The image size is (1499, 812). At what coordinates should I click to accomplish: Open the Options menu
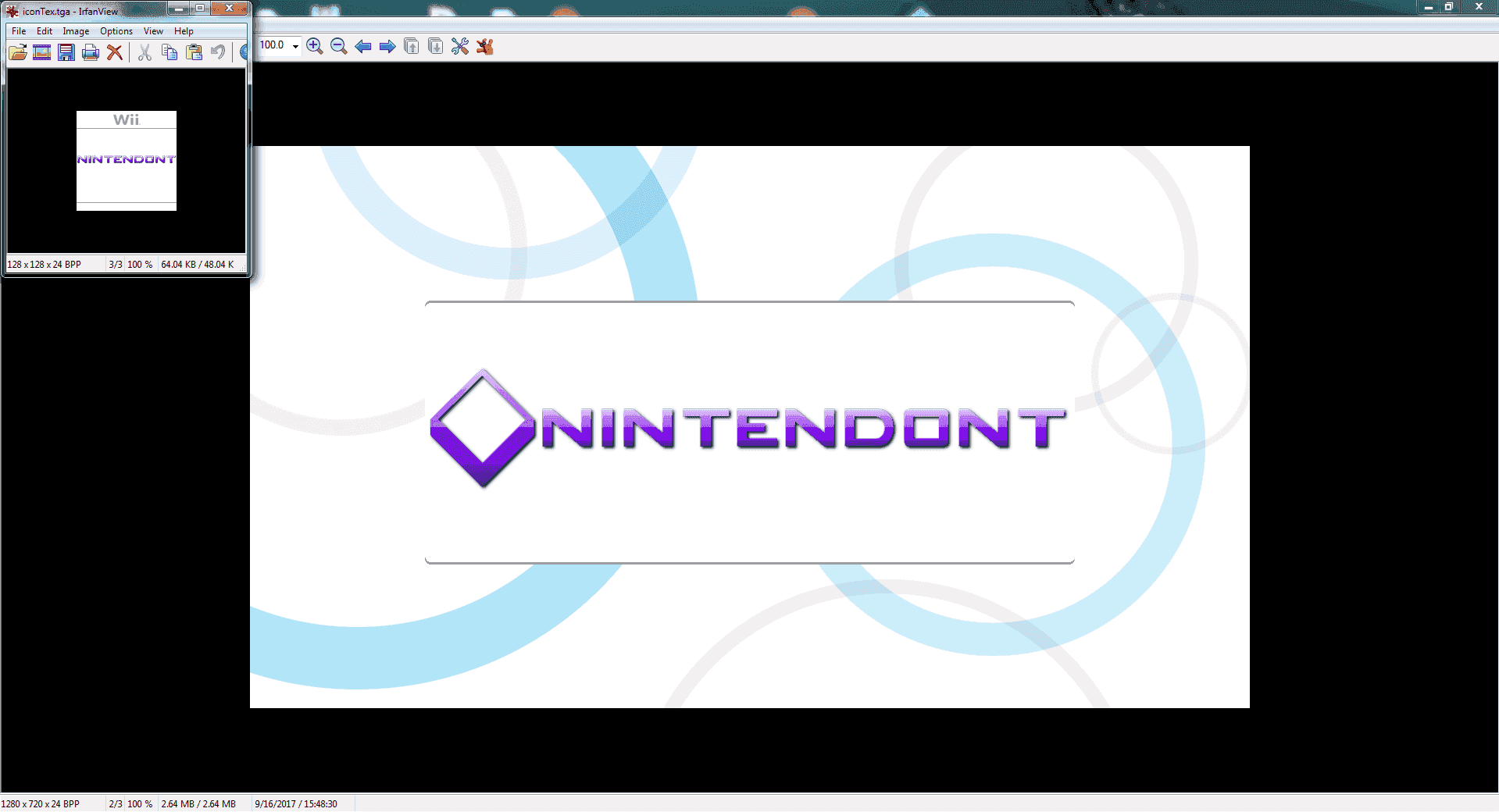click(116, 31)
